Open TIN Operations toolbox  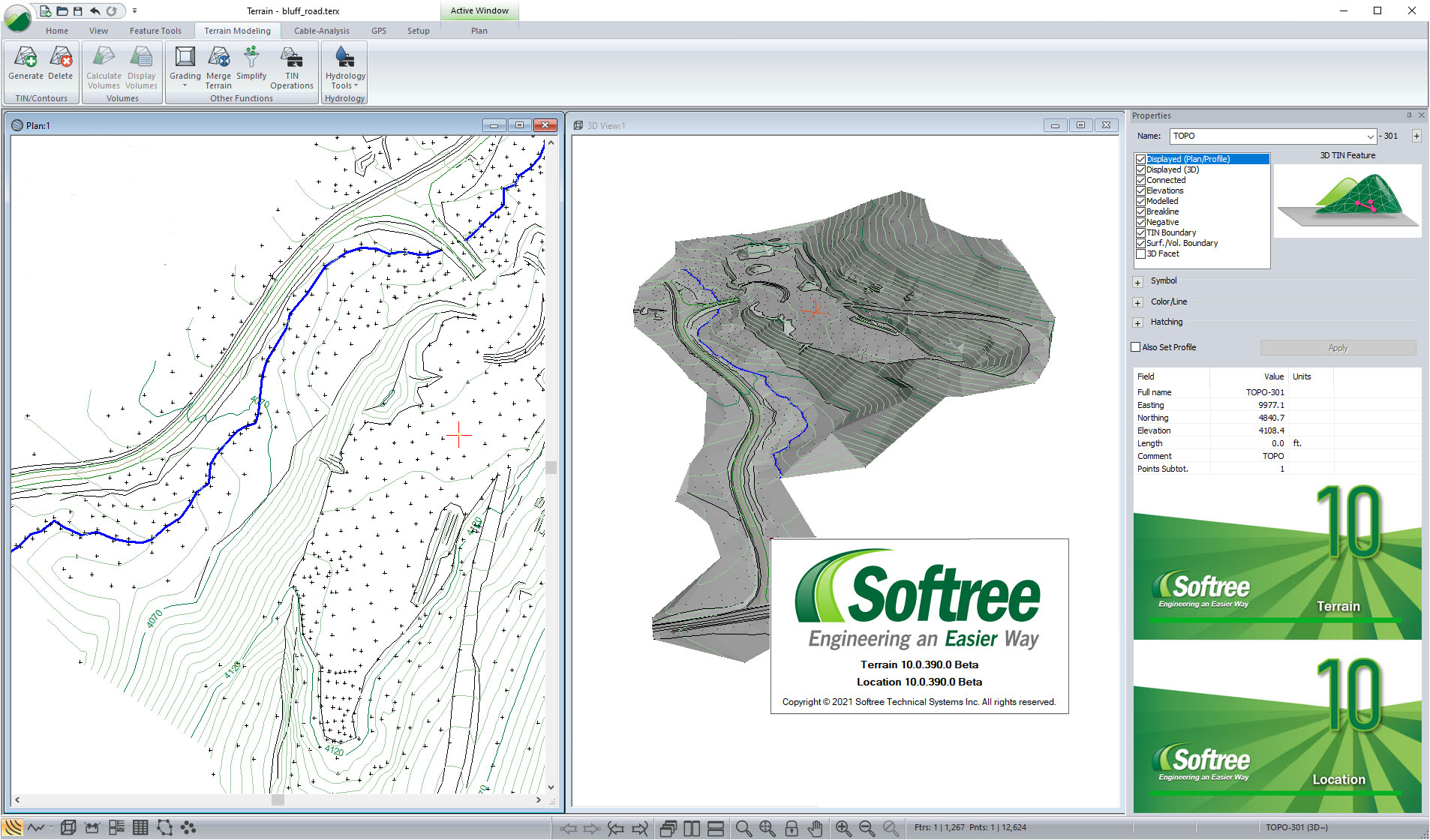point(292,67)
